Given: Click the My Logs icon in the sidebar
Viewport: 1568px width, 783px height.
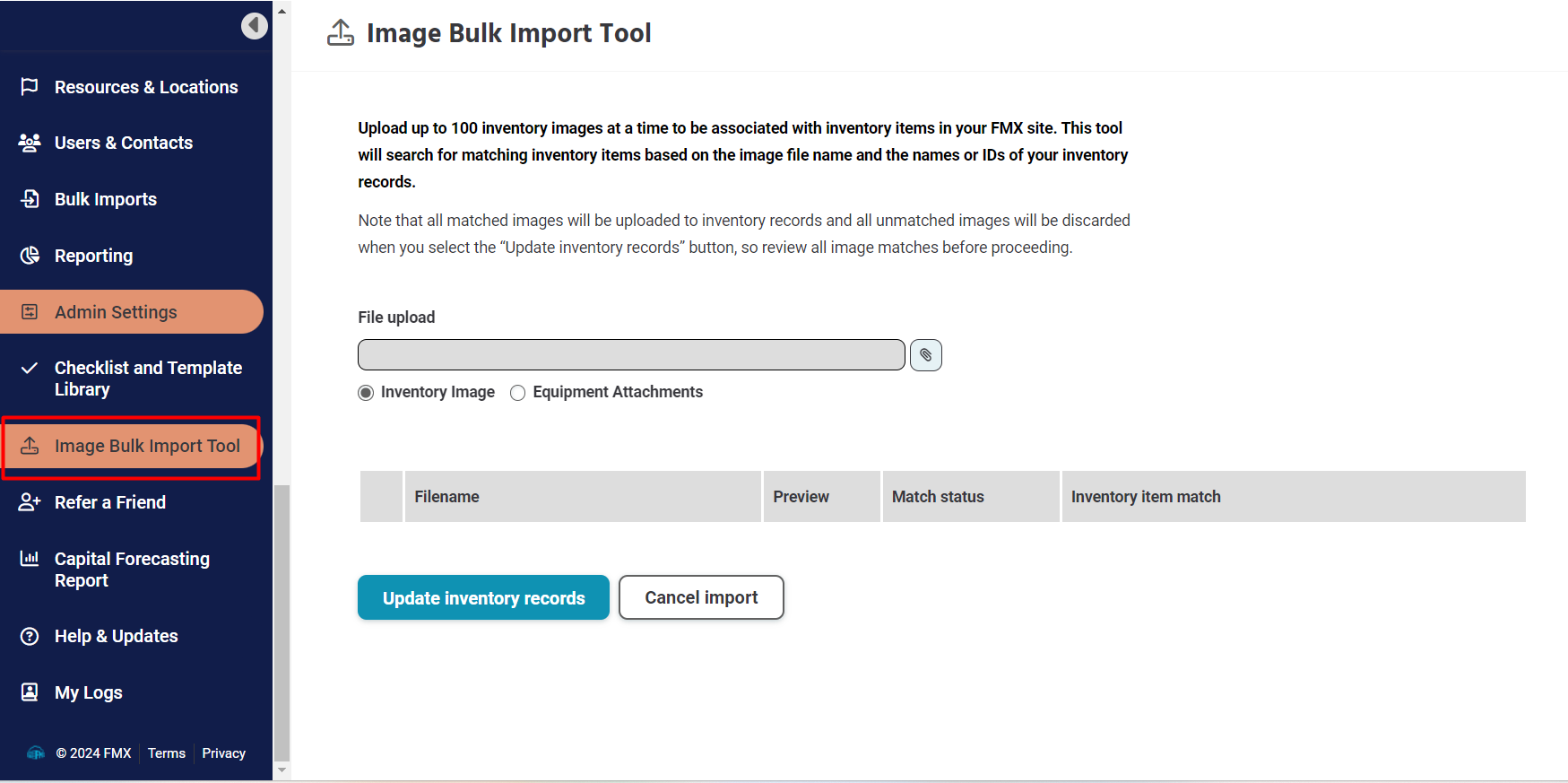Looking at the screenshot, I should click(30, 692).
